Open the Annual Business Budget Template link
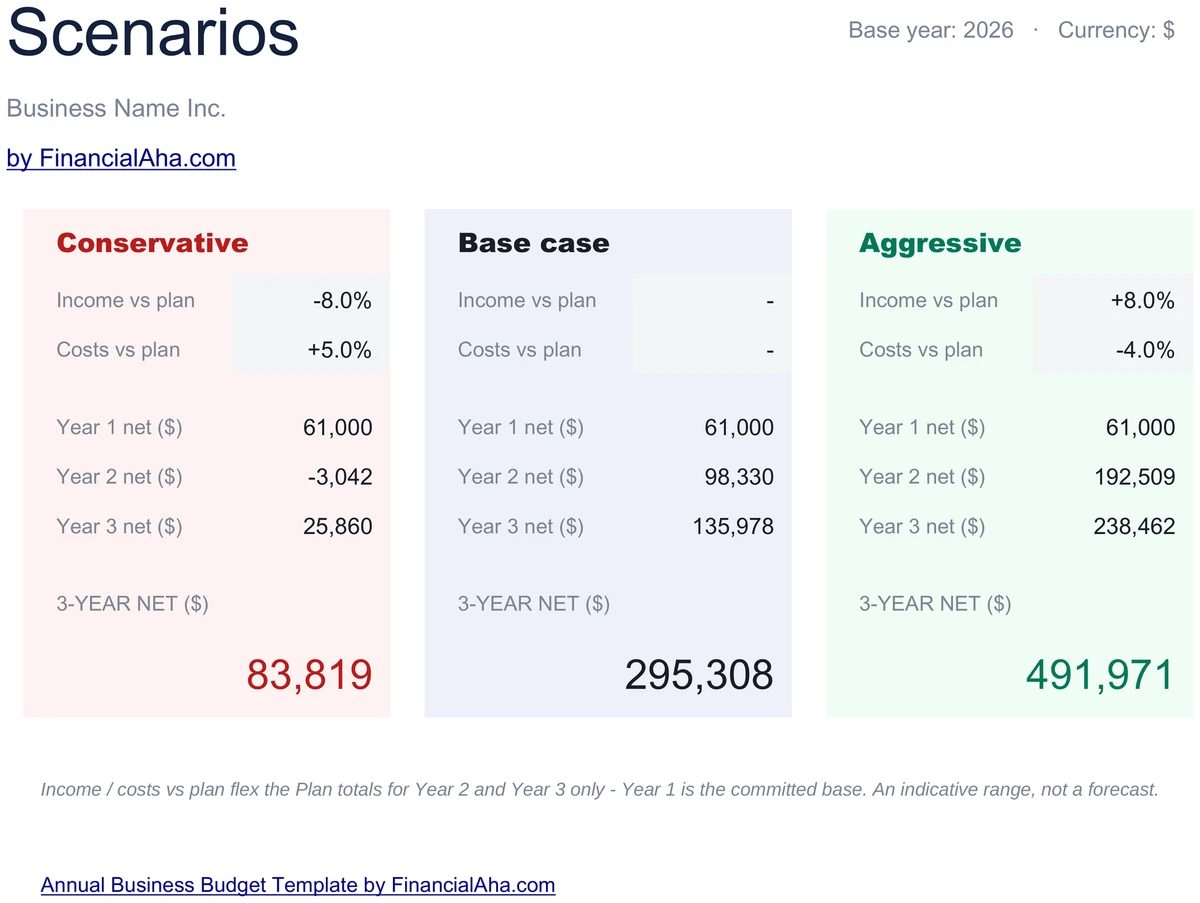 (298, 885)
